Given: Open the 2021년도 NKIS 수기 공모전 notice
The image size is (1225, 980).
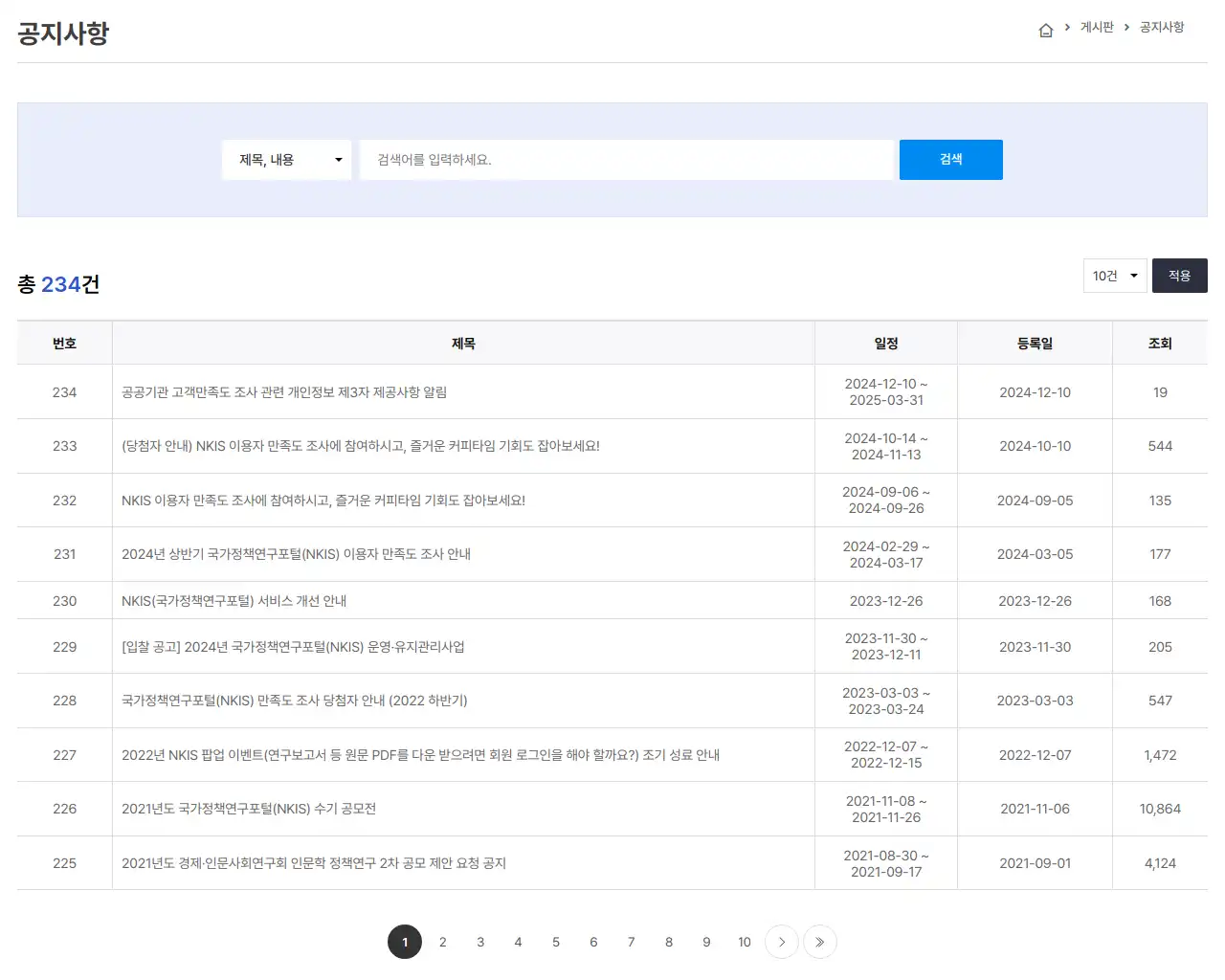Looking at the screenshot, I should tap(249, 809).
